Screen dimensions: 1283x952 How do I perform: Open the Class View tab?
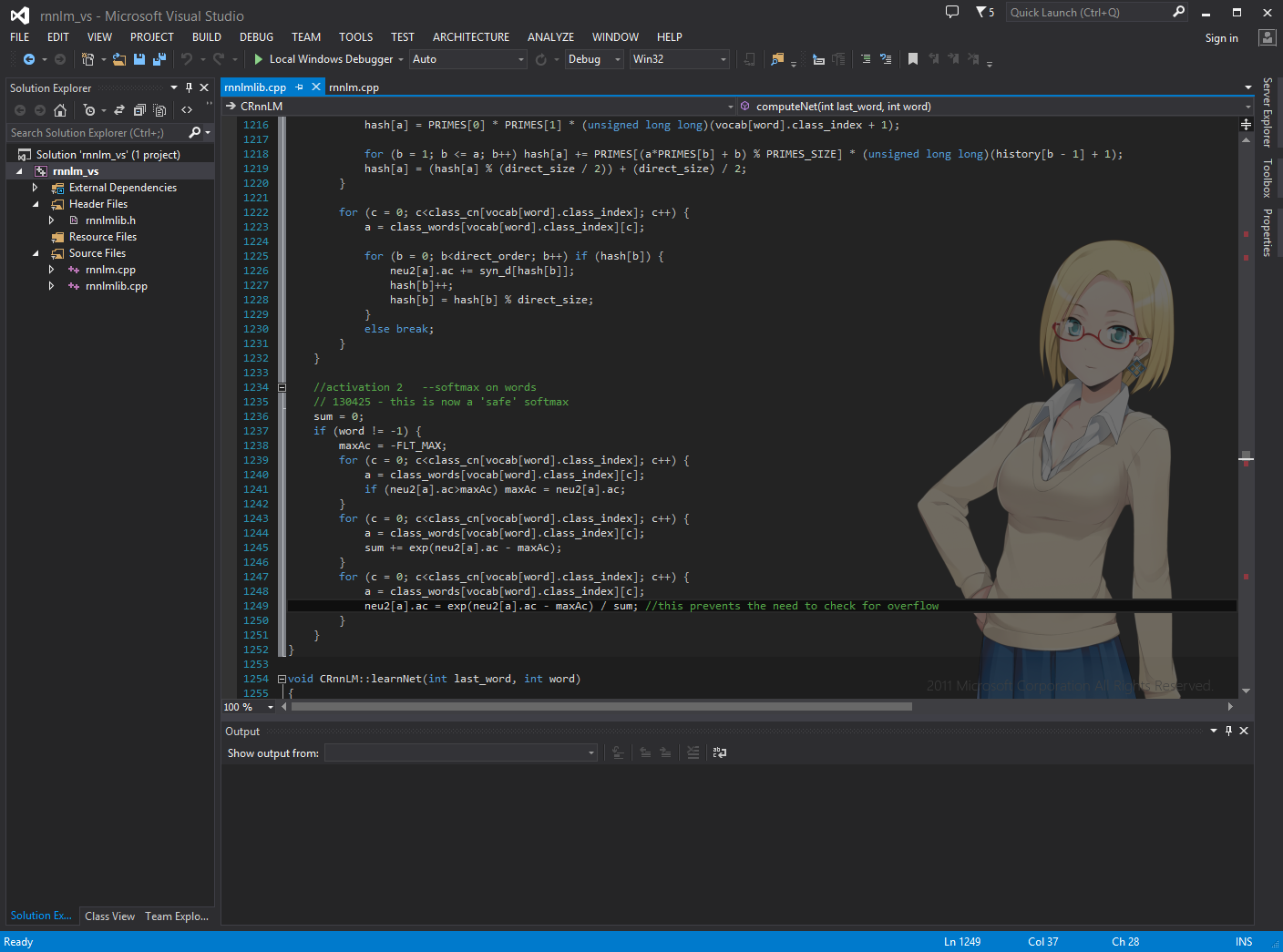coord(109,916)
